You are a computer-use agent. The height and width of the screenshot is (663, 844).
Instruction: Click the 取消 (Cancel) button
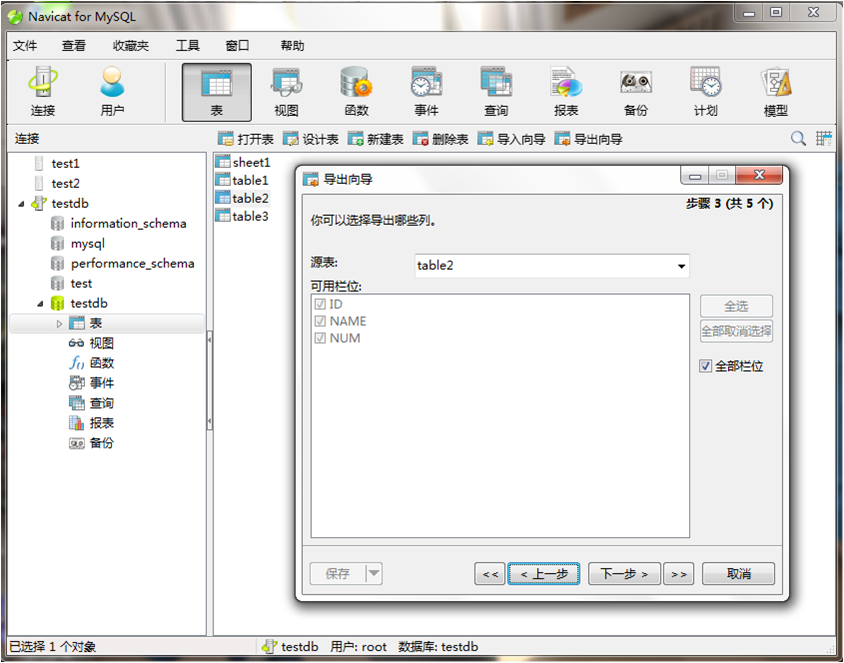coord(739,574)
